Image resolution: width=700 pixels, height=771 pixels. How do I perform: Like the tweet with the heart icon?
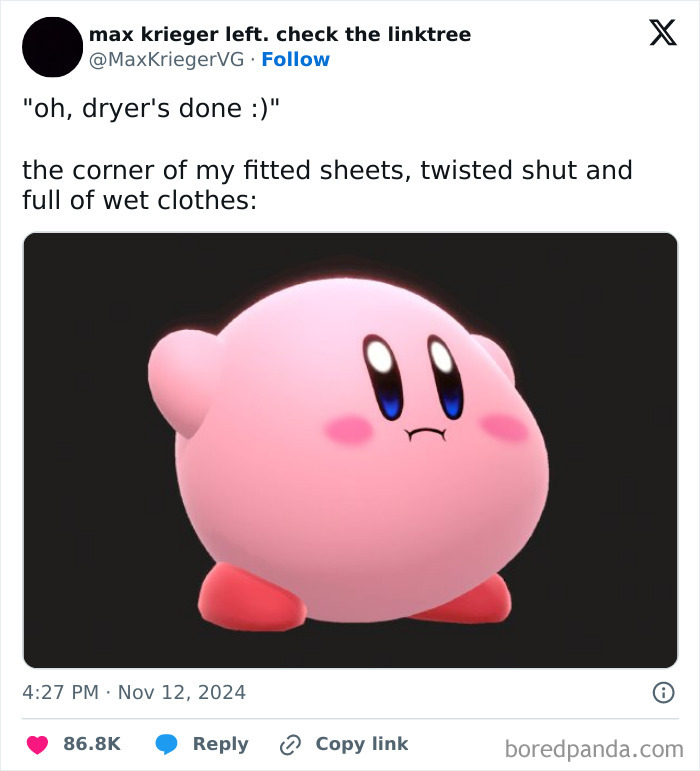[37, 744]
